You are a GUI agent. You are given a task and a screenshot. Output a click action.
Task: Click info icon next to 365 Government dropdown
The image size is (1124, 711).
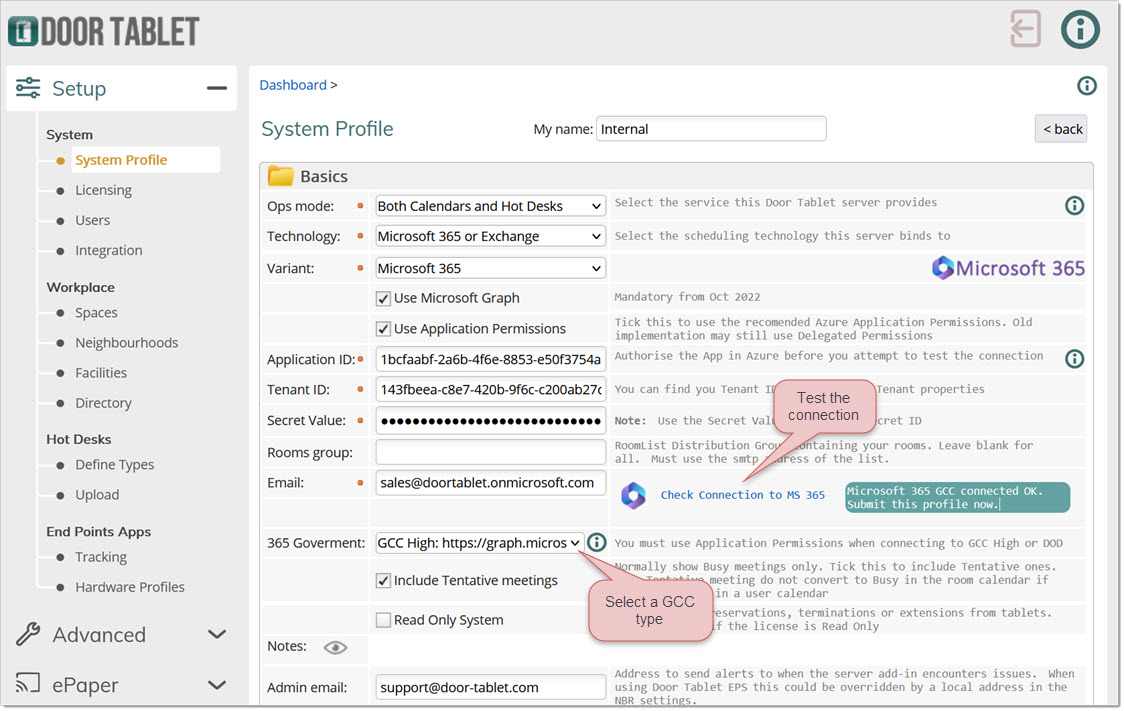596,543
